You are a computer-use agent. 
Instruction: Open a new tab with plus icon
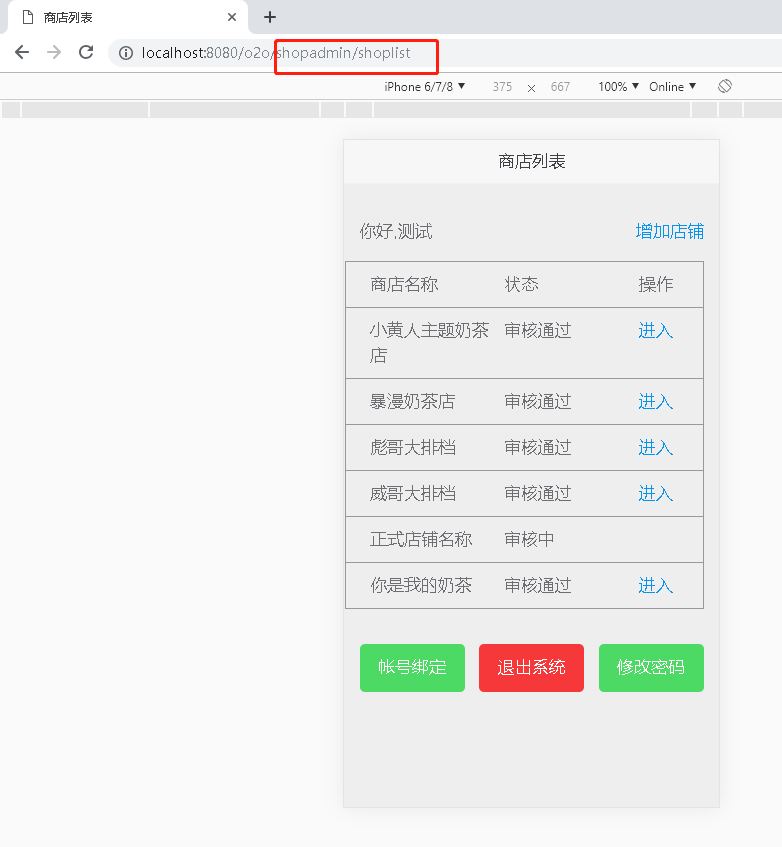[x=270, y=17]
